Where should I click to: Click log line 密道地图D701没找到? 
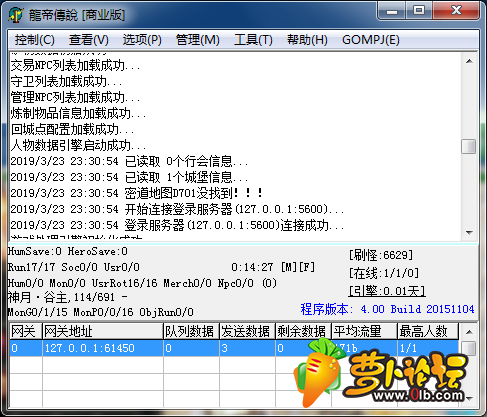137,193
